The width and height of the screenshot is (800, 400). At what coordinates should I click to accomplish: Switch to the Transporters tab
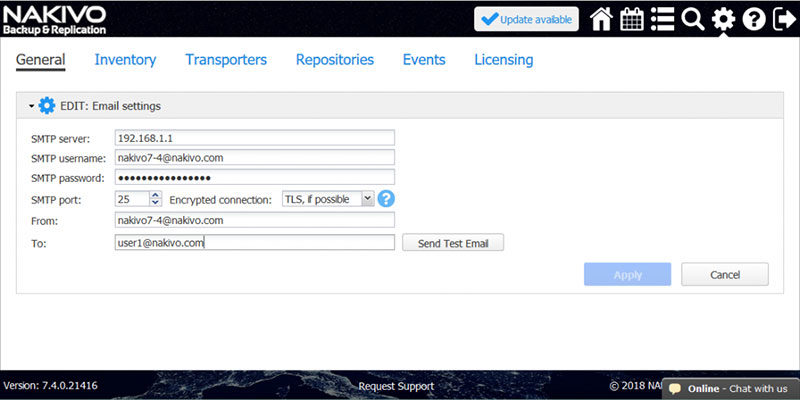(x=226, y=60)
